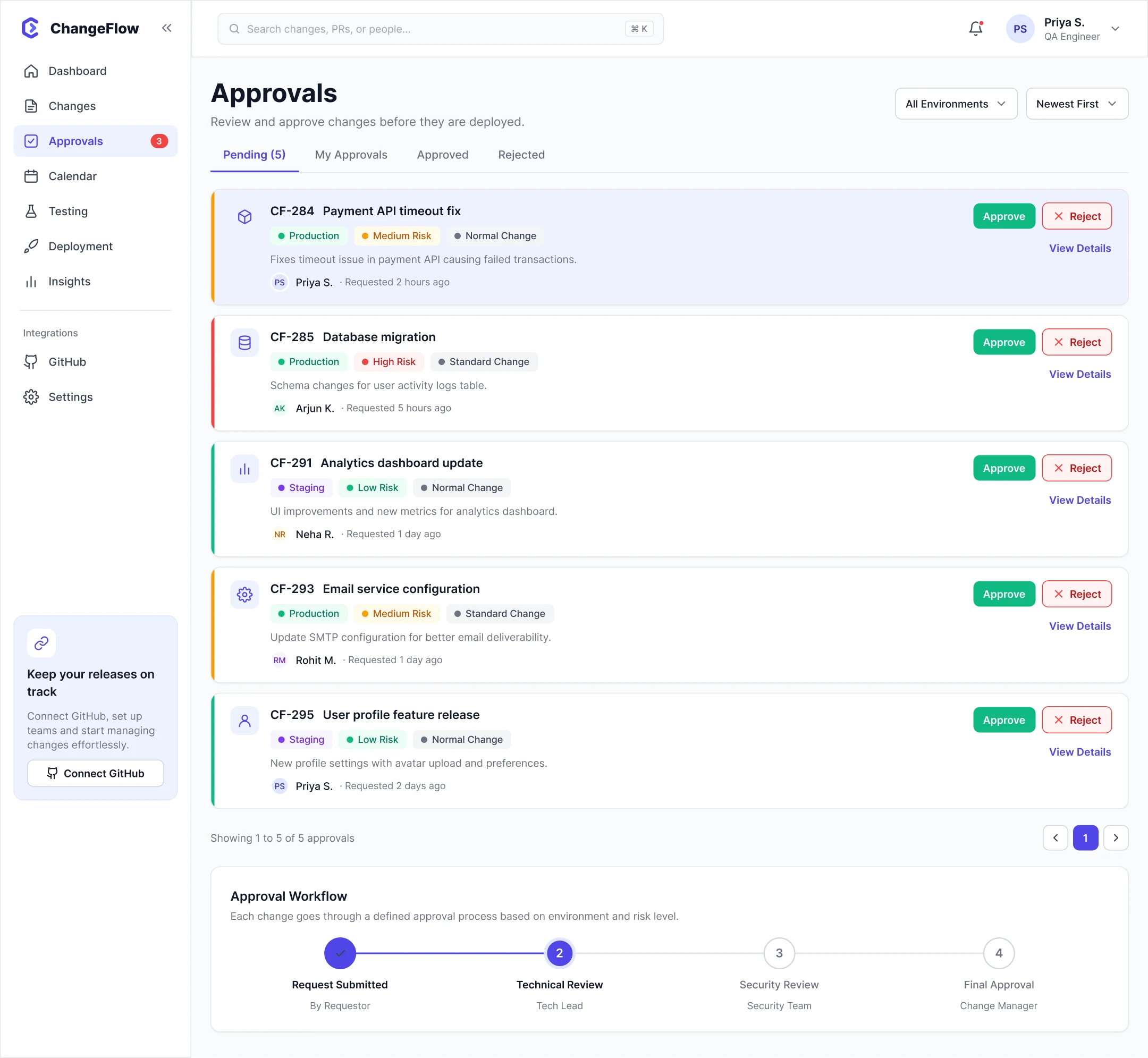1148x1058 pixels.
Task: Collapse the sidebar with double-chevron icon
Action: [x=166, y=28]
